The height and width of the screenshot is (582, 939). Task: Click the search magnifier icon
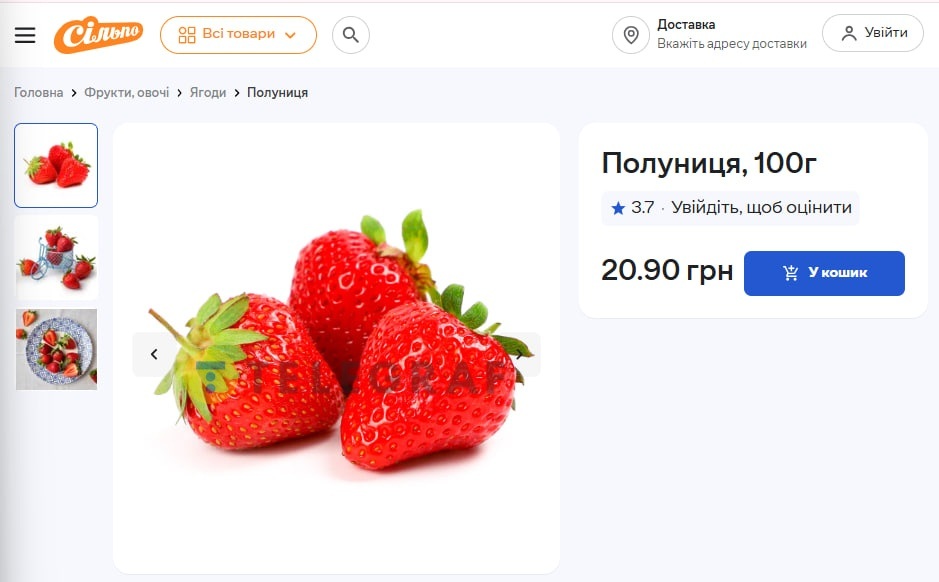coord(351,35)
